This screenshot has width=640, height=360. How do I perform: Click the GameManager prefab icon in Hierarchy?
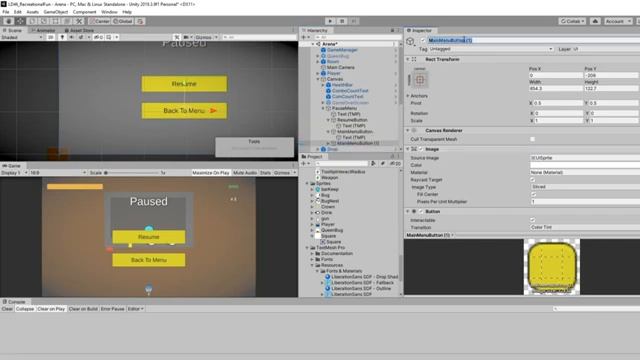[x=323, y=50]
